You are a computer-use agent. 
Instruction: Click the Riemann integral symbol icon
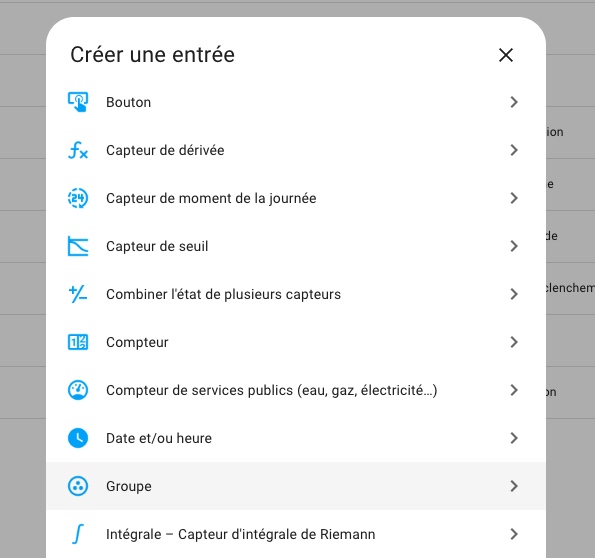[78, 534]
